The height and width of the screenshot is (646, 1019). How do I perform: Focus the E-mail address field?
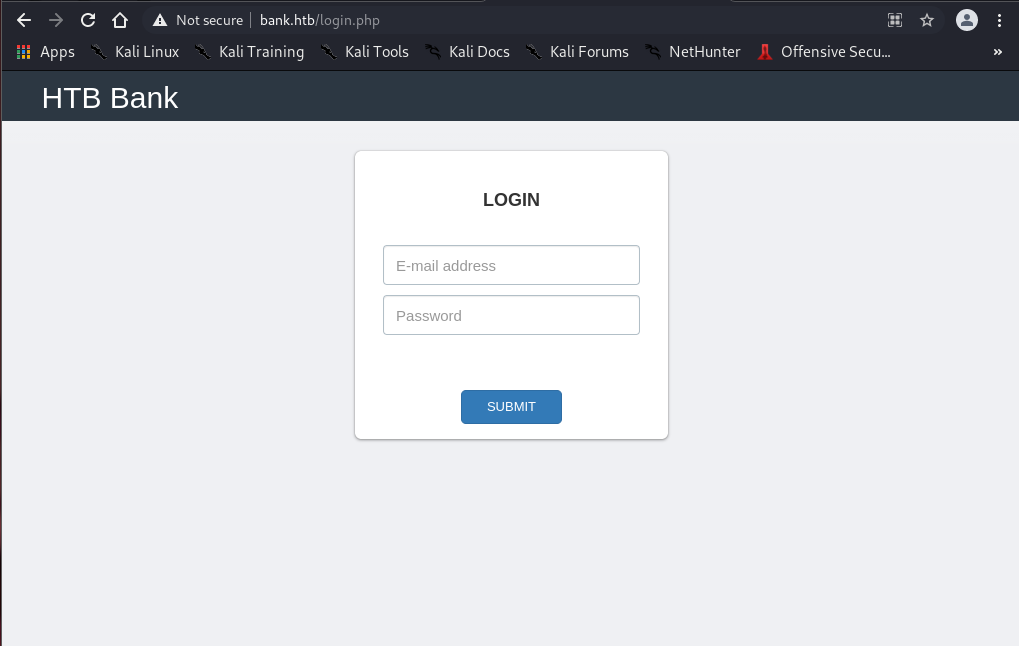point(511,265)
